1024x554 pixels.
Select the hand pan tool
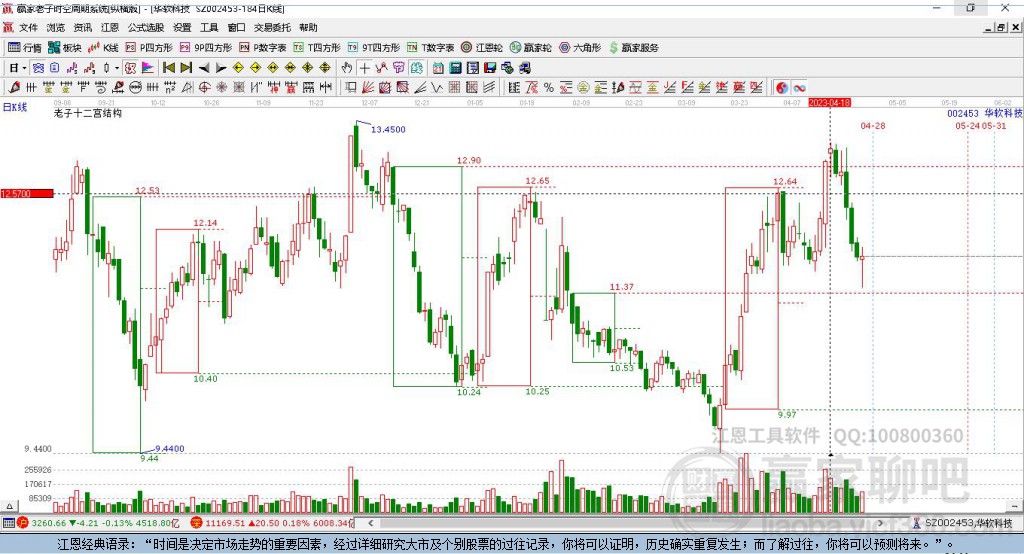click(x=347, y=68)
